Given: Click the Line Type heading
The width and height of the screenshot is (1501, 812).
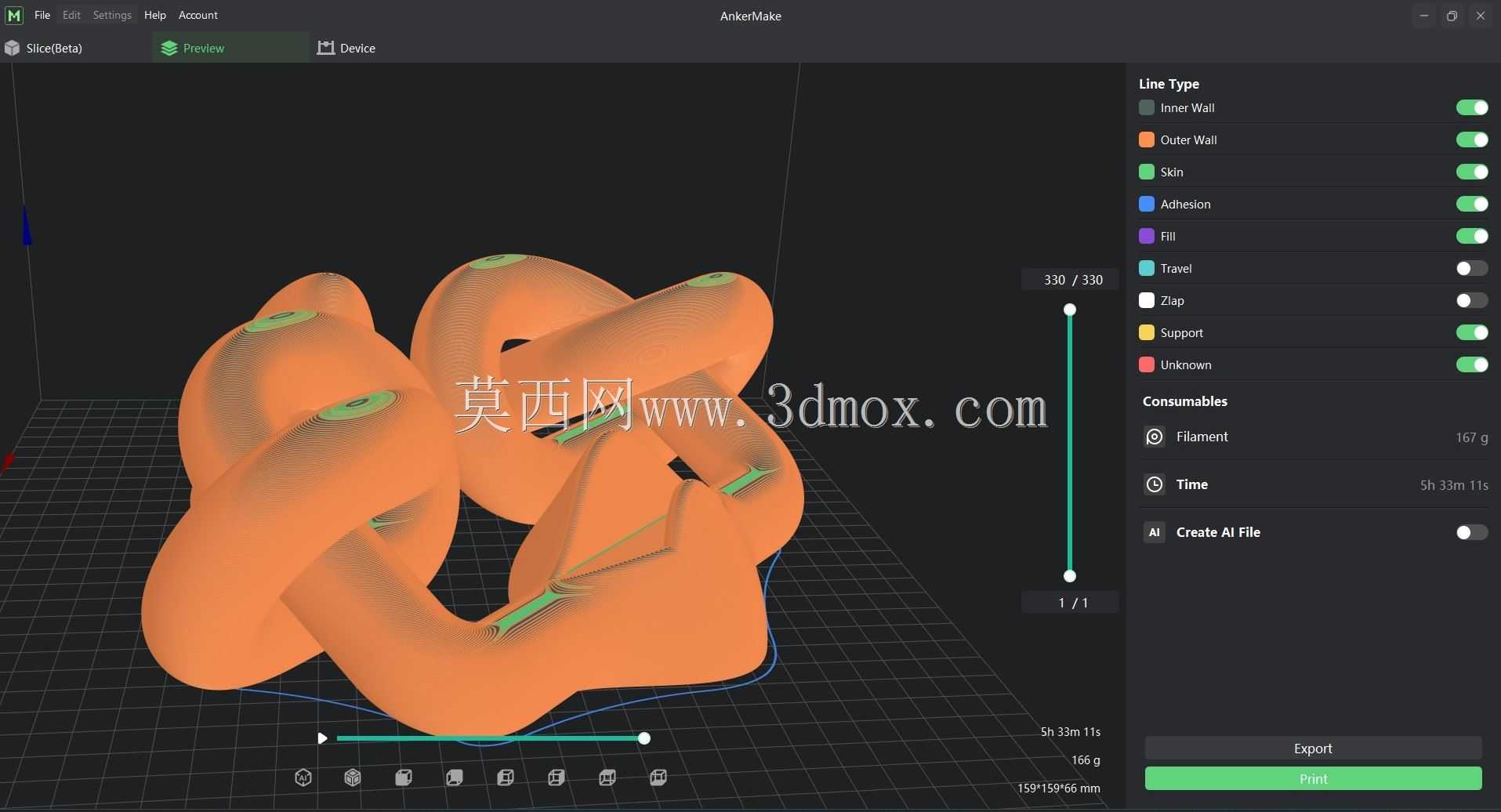Looking at the screenshot, I should pyautogui.click(x=1169, y=84).
